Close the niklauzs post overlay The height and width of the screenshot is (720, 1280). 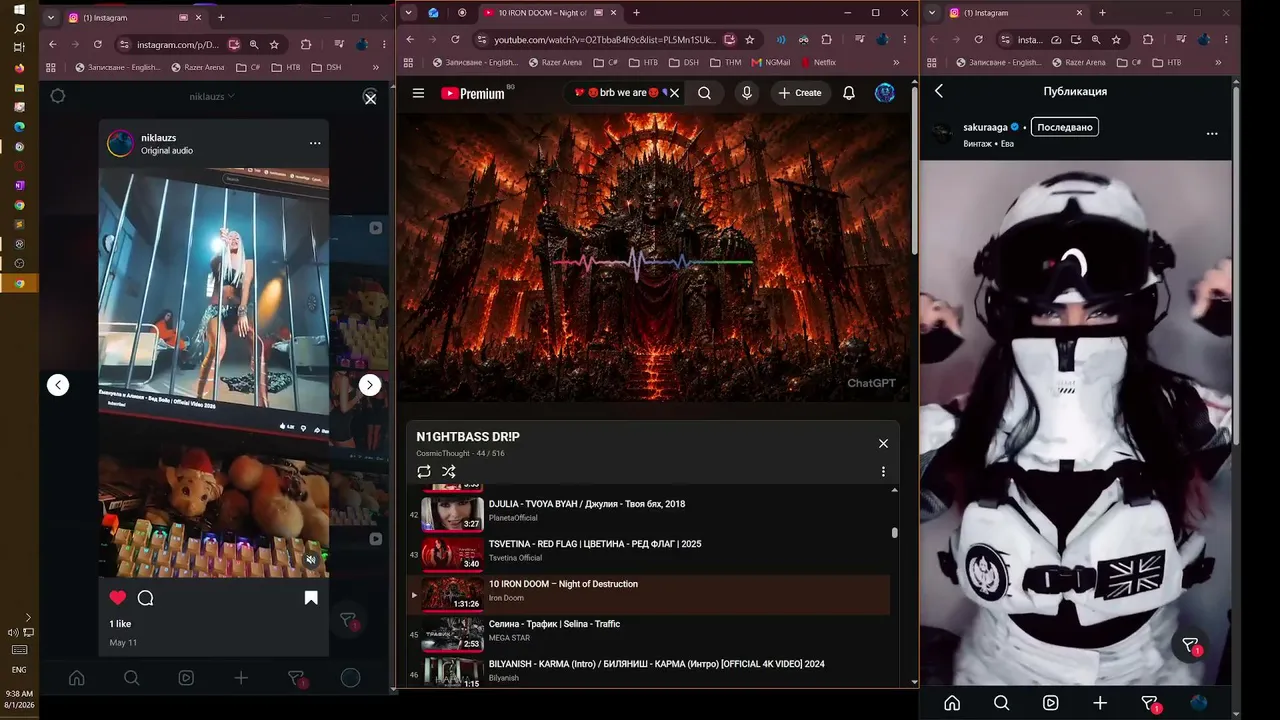click(370, 98)
